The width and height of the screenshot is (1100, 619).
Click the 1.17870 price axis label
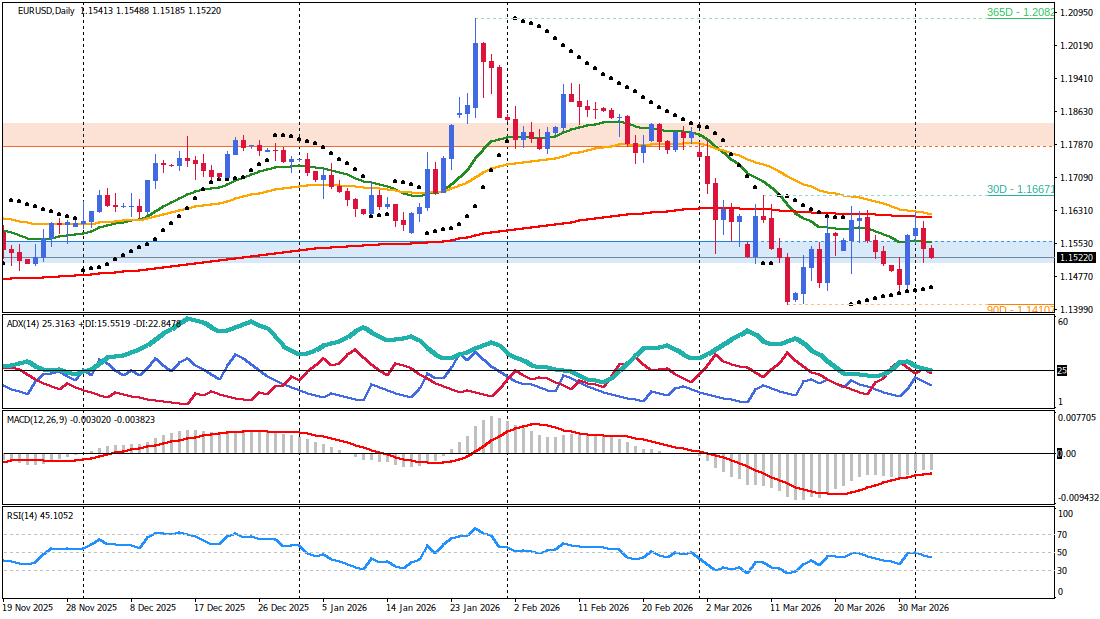[x=1077, y=145]
